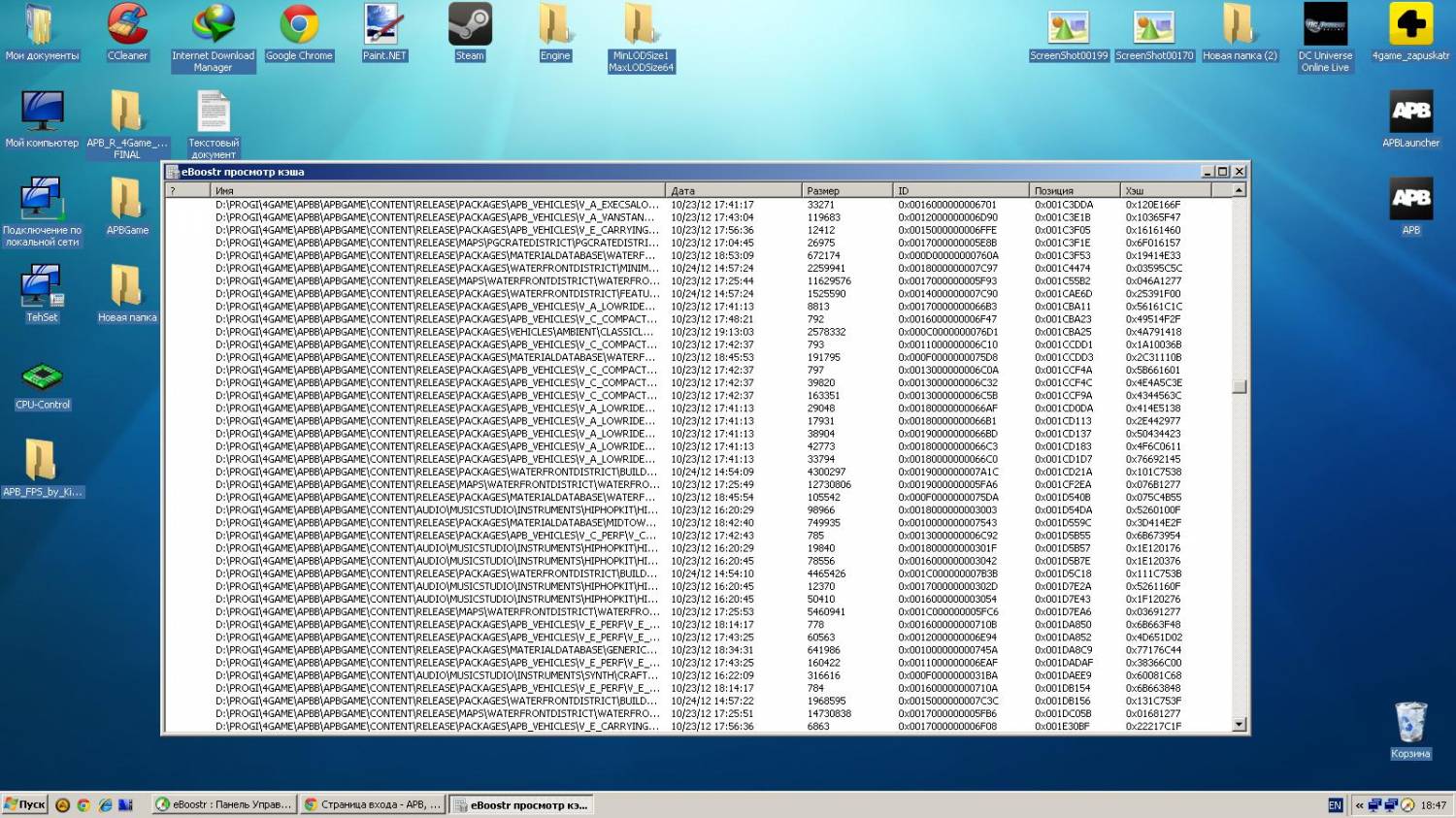Open the Пуск start menu

tap(25, 804)
